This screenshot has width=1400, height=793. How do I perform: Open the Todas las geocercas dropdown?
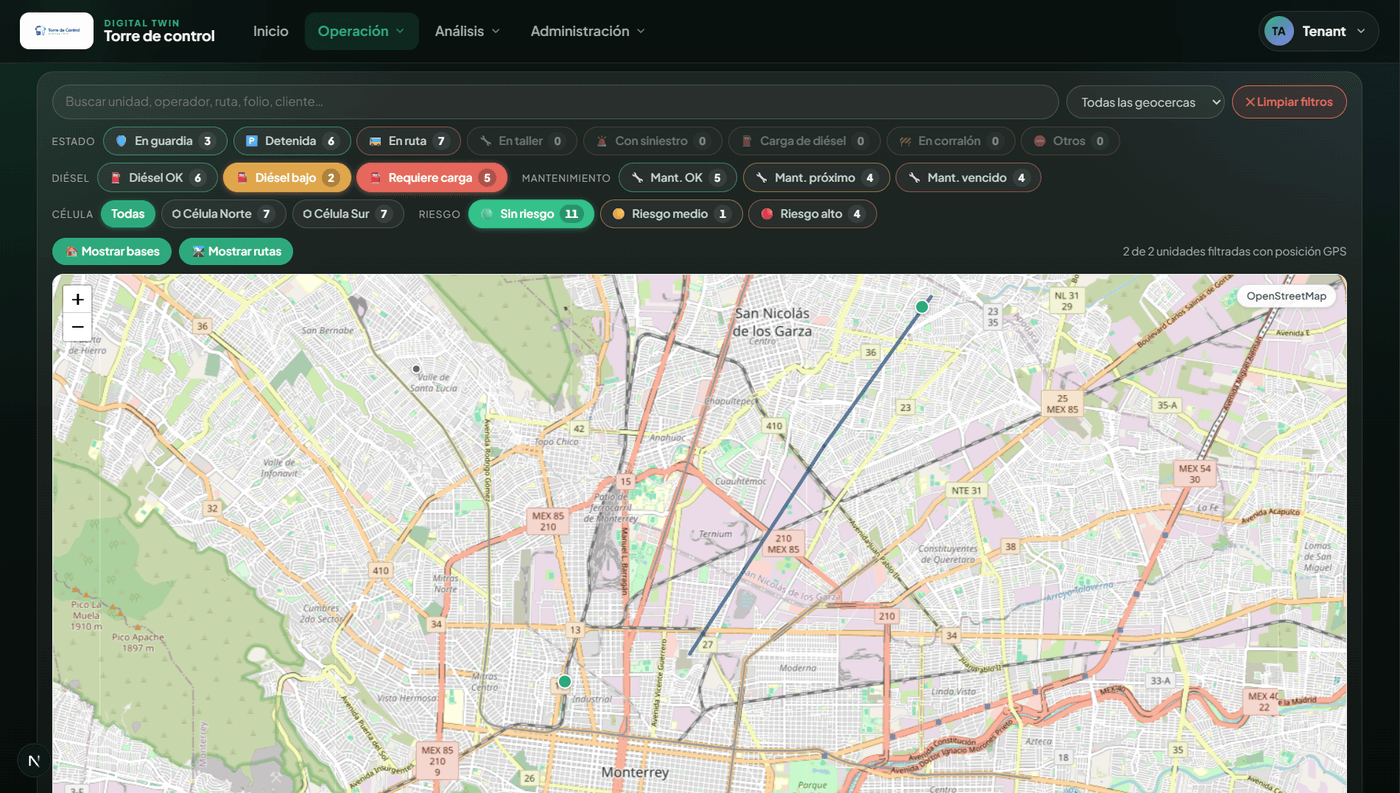pos(1145,102)
